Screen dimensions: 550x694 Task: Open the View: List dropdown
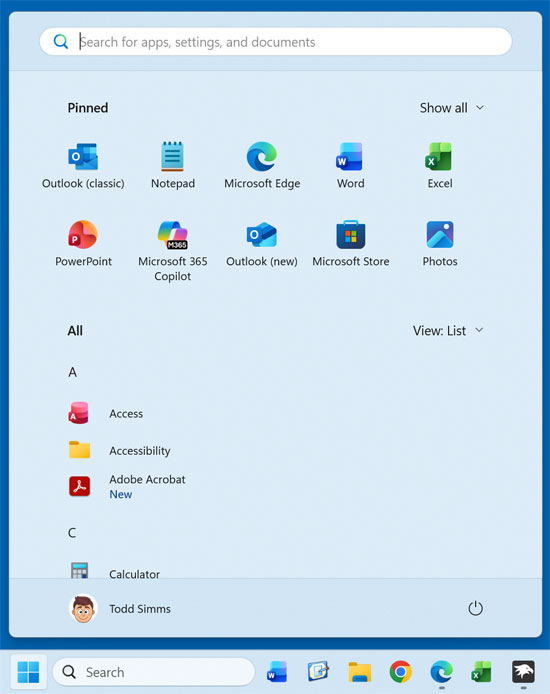tap(448, 331)
